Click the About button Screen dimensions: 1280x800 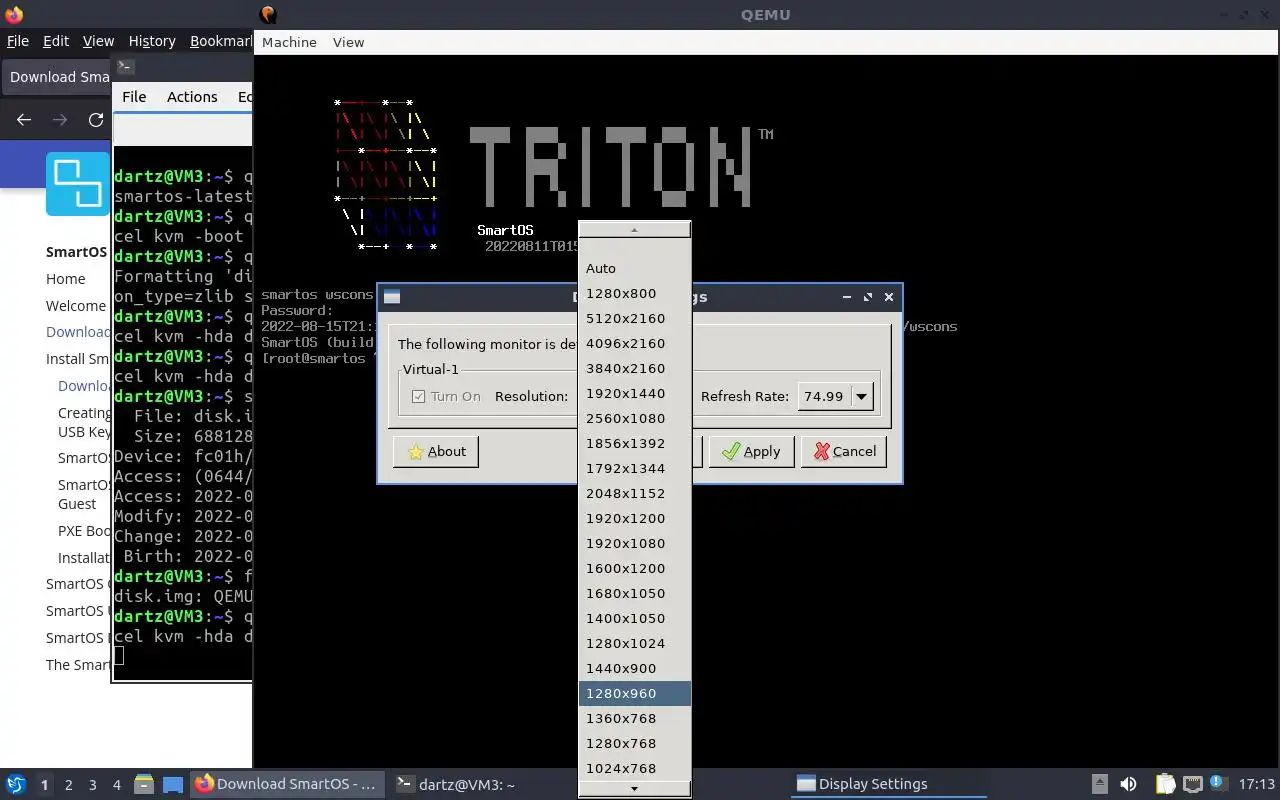(436, 451)
